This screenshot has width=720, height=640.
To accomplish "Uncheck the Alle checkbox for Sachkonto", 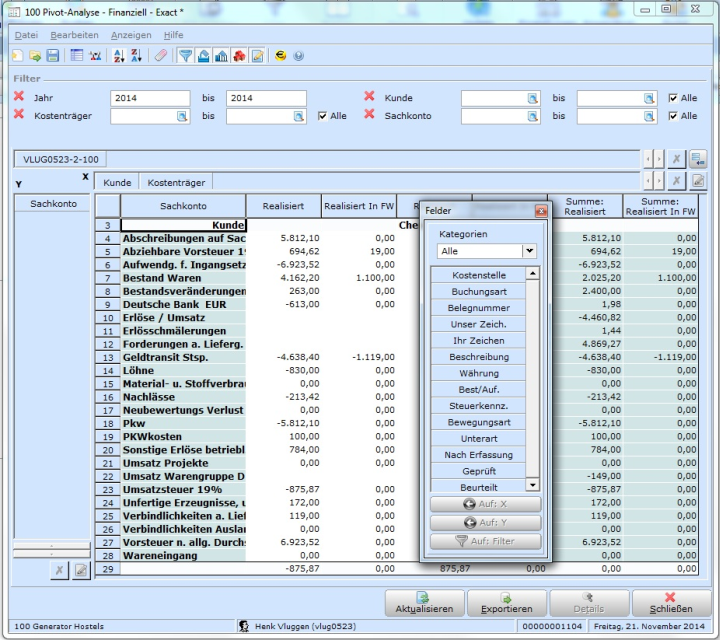I will click(673, 116).
